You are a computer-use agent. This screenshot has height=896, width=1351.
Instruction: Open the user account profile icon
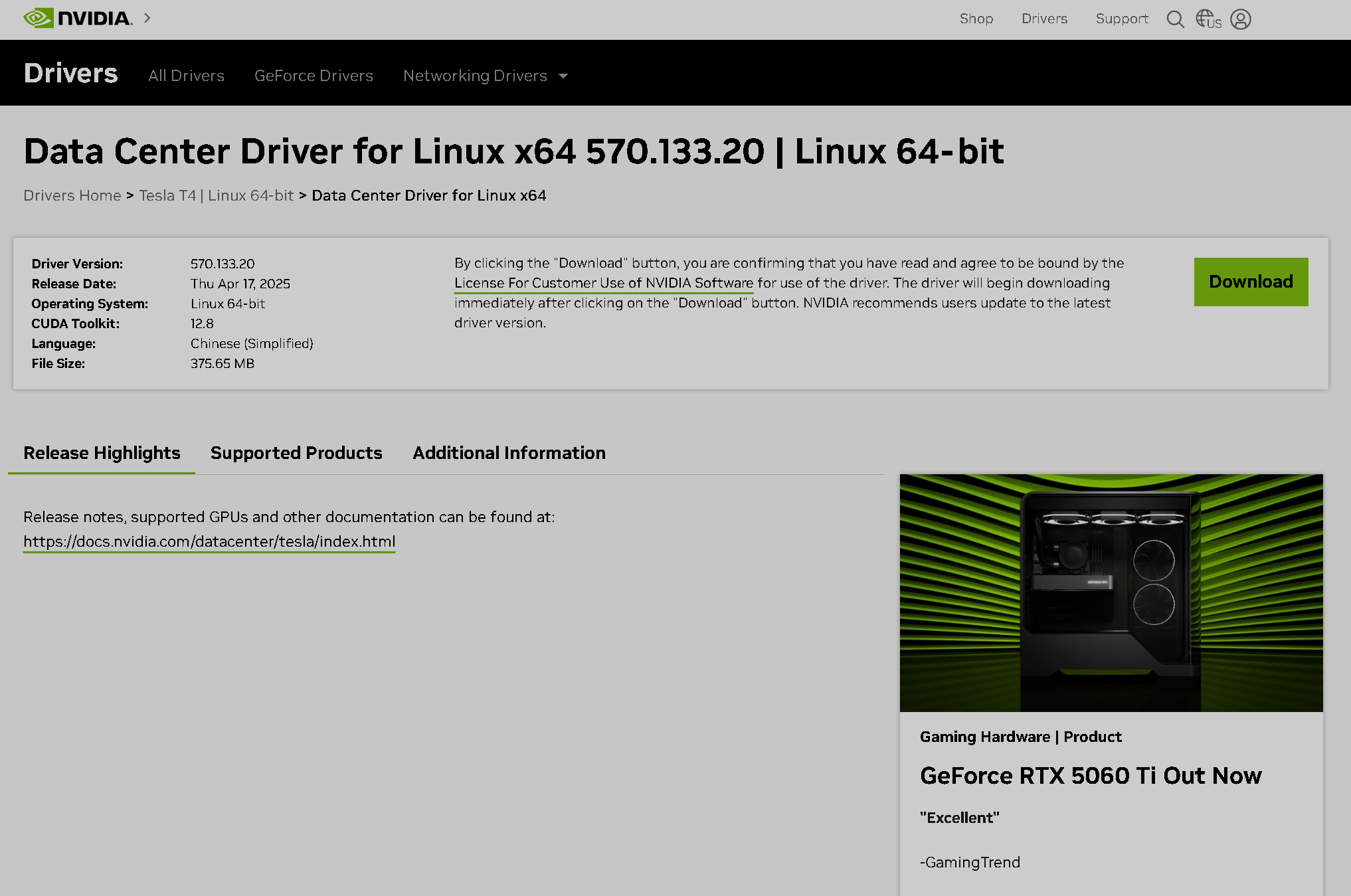click(1240, 19)
